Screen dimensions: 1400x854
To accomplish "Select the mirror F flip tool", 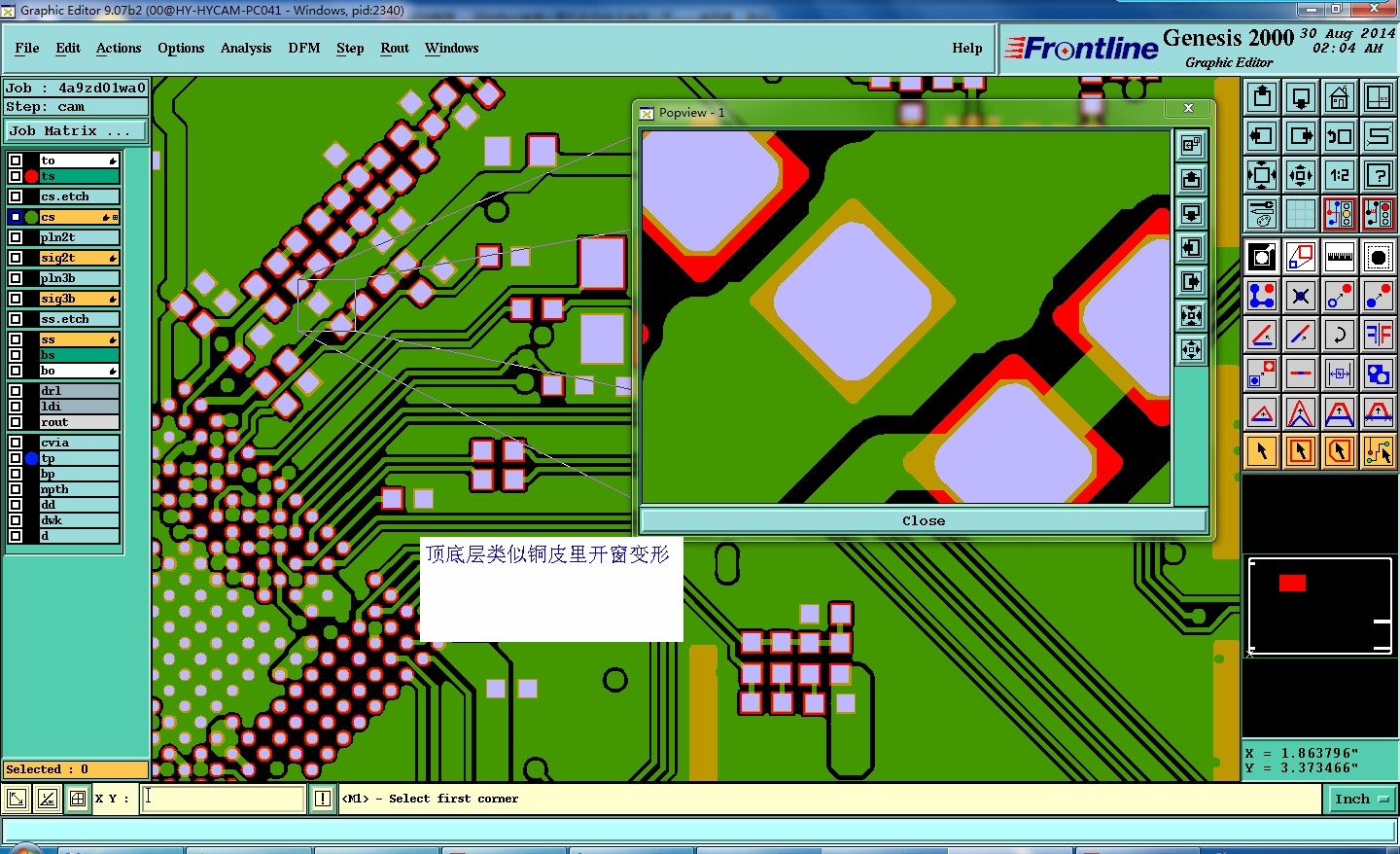I will (1379, 335).
